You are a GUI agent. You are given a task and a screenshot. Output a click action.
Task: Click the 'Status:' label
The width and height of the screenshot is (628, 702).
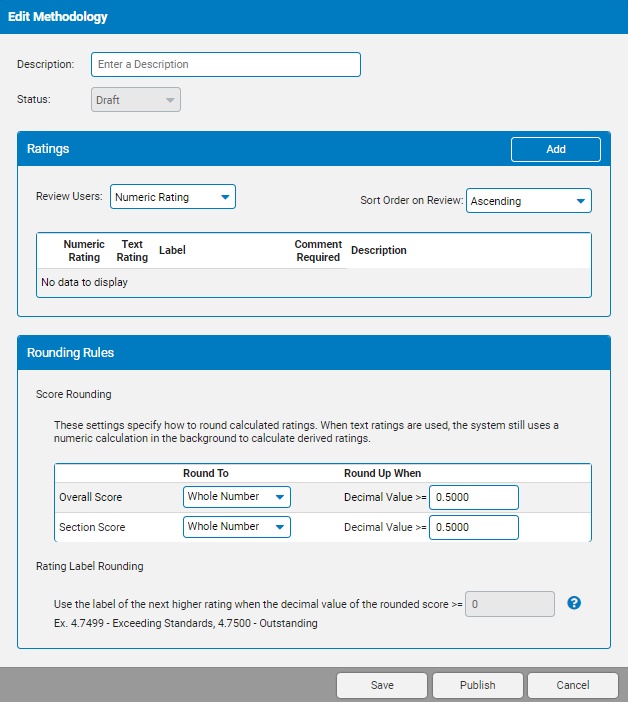[34, 99]
